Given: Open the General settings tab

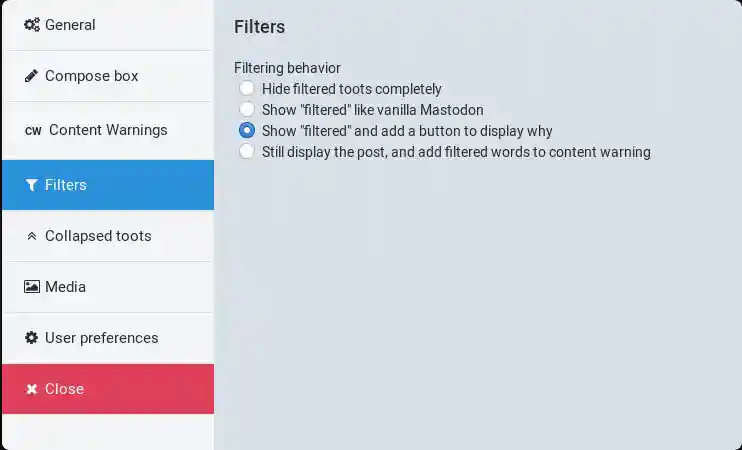Looking at the screenshot, I should 70,25.
